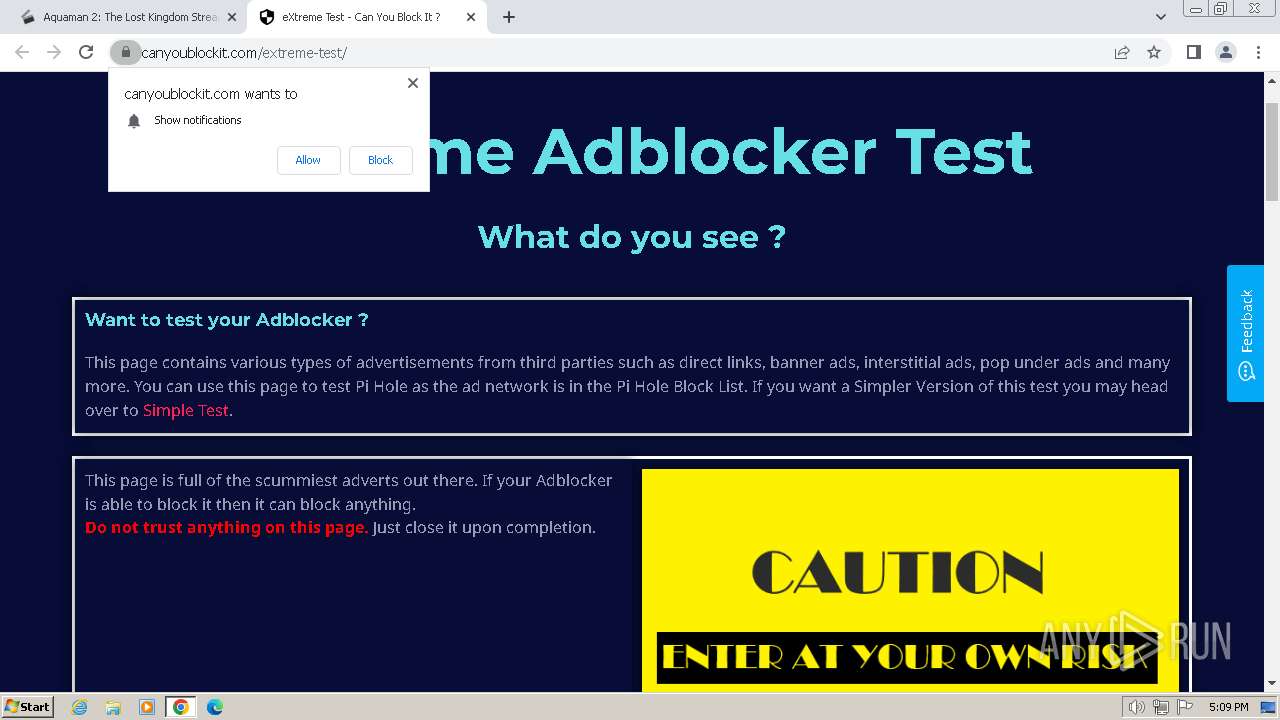Viewport: 1280px width, 720px height.
Task: Expand the tab search dropdown
Action: click(1160, 17)
